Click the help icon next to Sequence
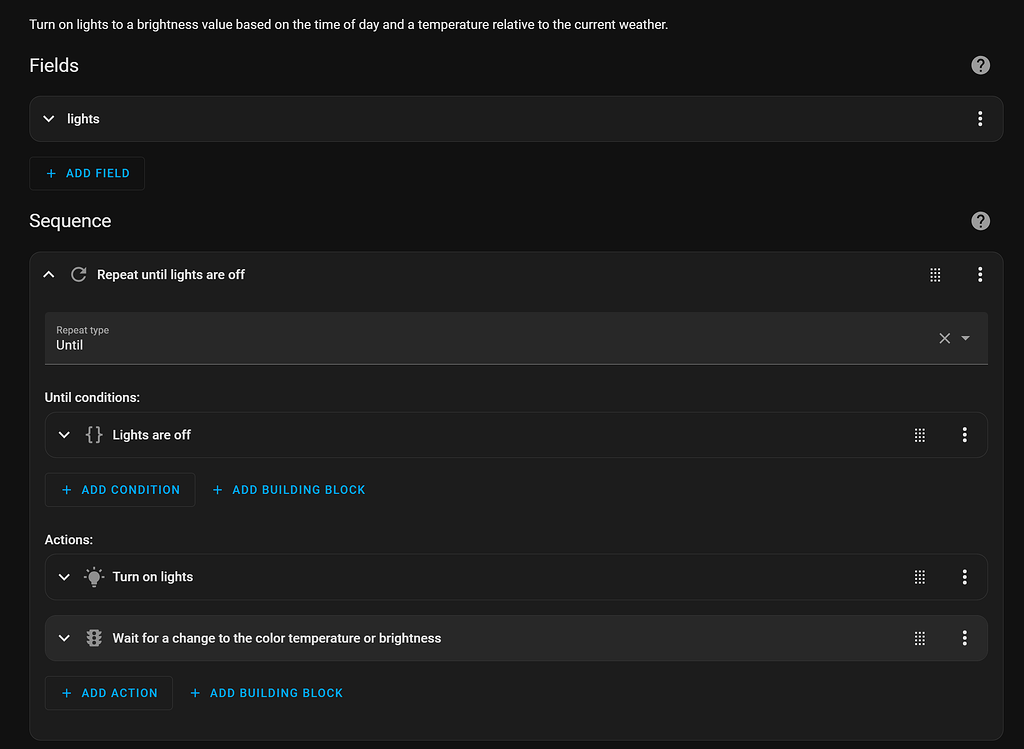Image resolution: width=1024 pixels, height=749 pixels. coord(980,221)
